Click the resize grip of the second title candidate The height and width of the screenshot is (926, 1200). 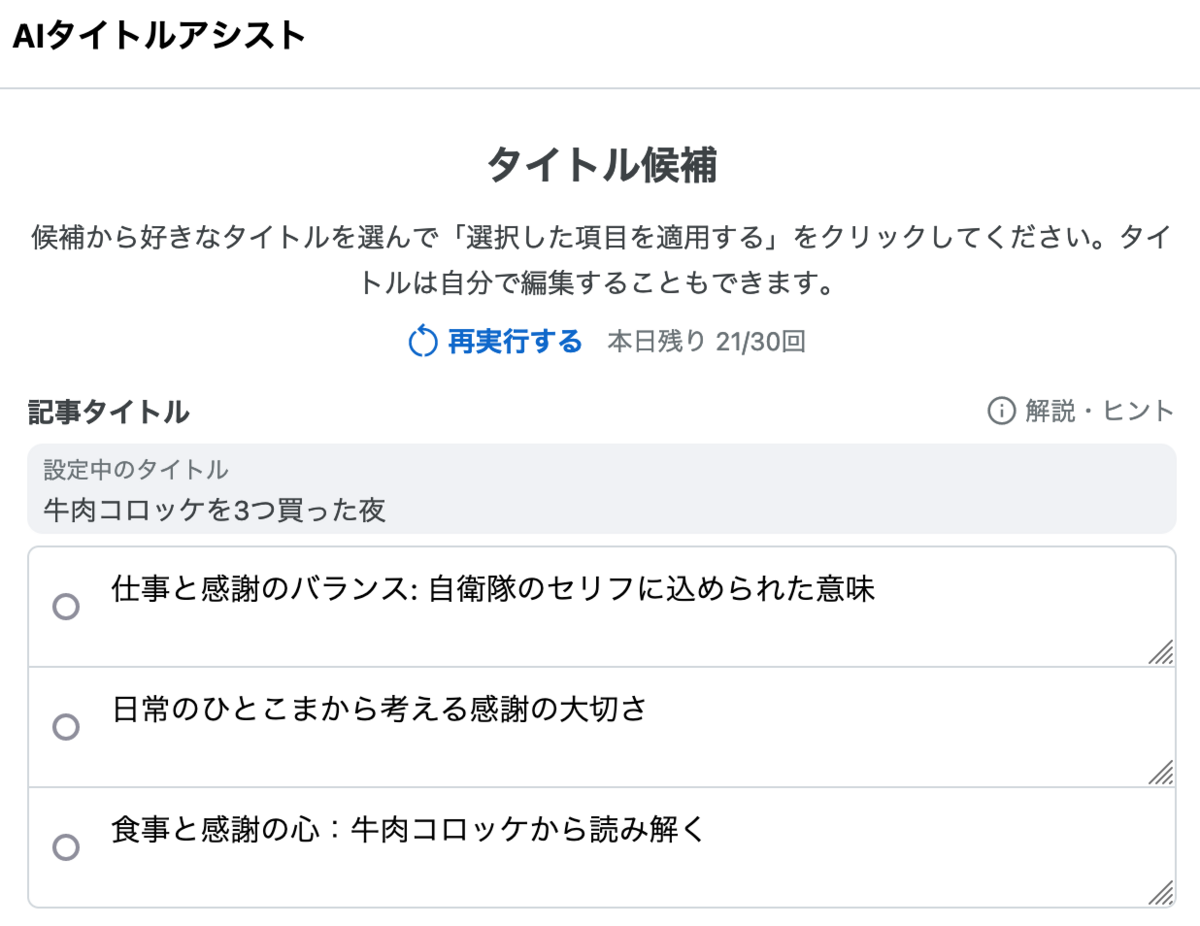tap(1160, 772)
